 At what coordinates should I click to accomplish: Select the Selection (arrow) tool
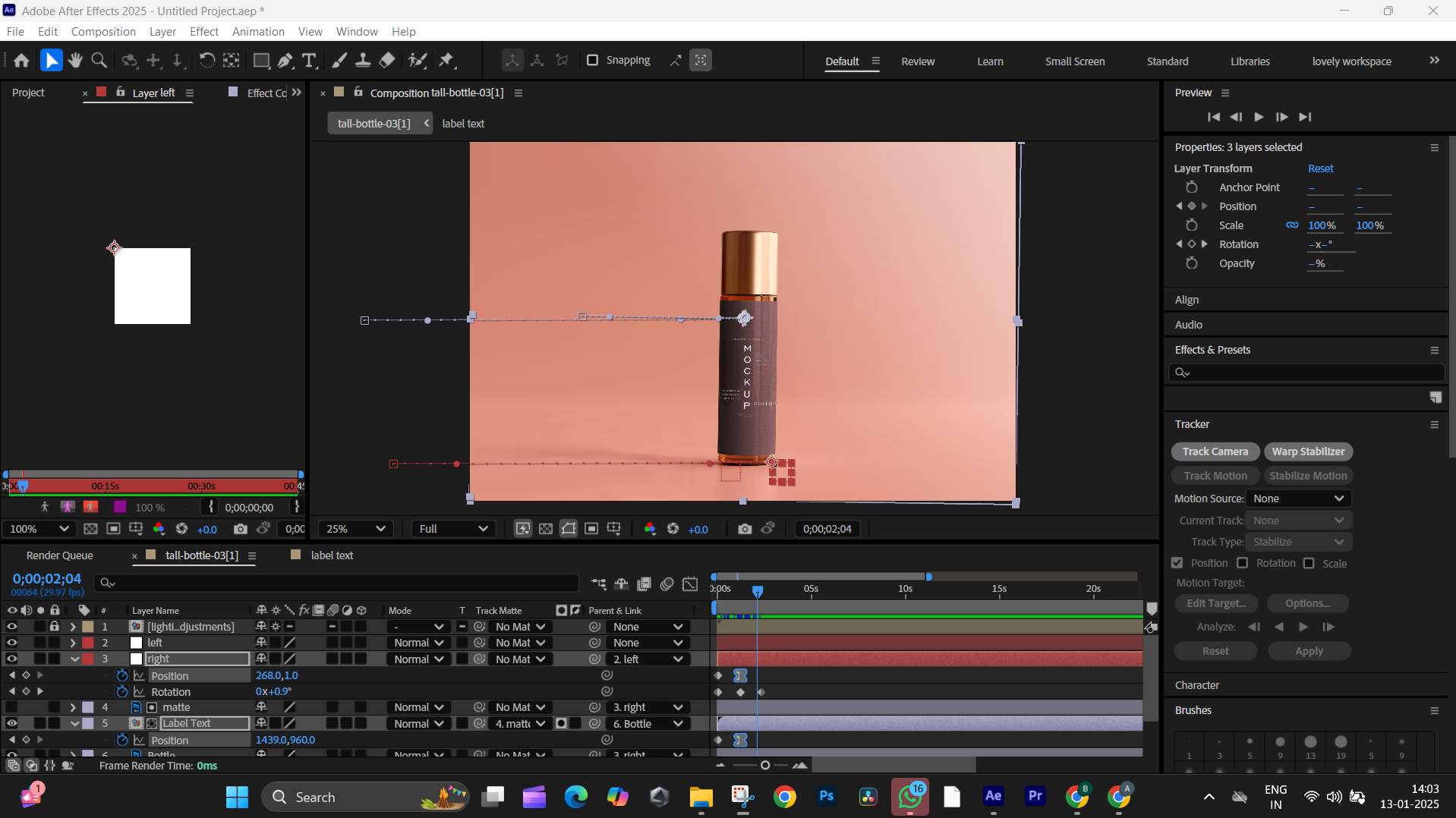pos(51,61)
